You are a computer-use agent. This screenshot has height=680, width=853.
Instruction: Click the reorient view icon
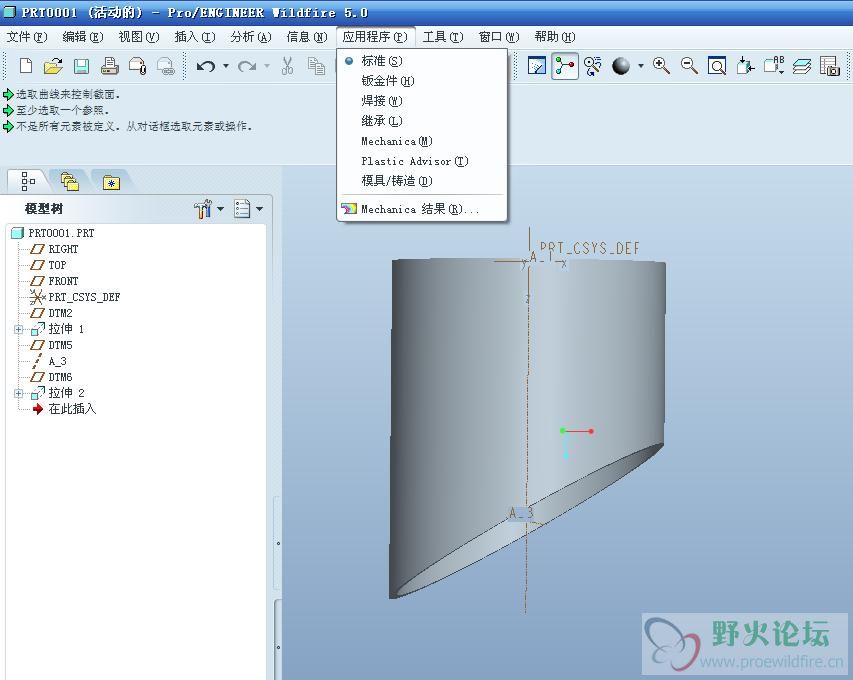tap(745, 66)
